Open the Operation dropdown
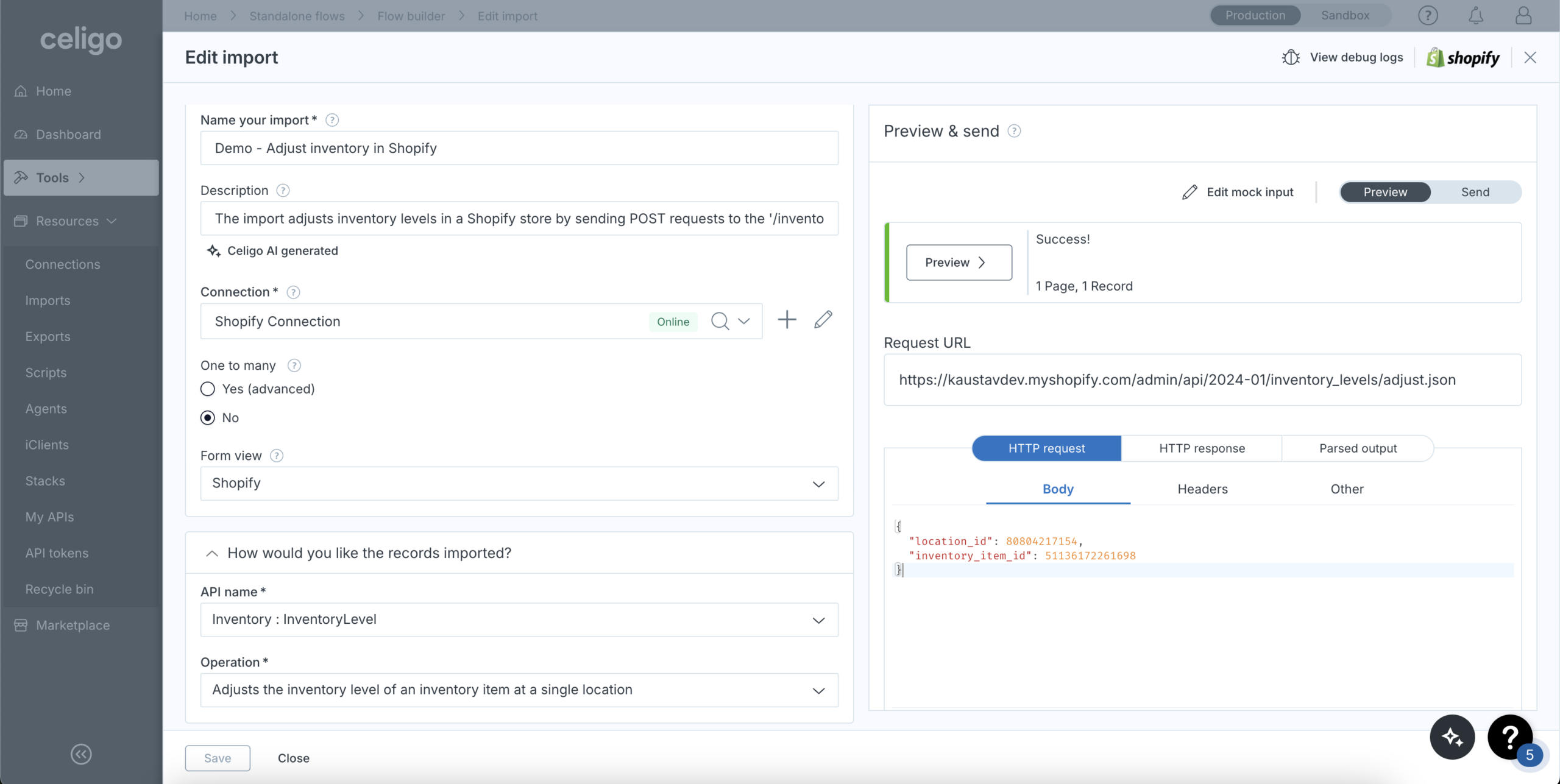 click(x=519, y=690)
